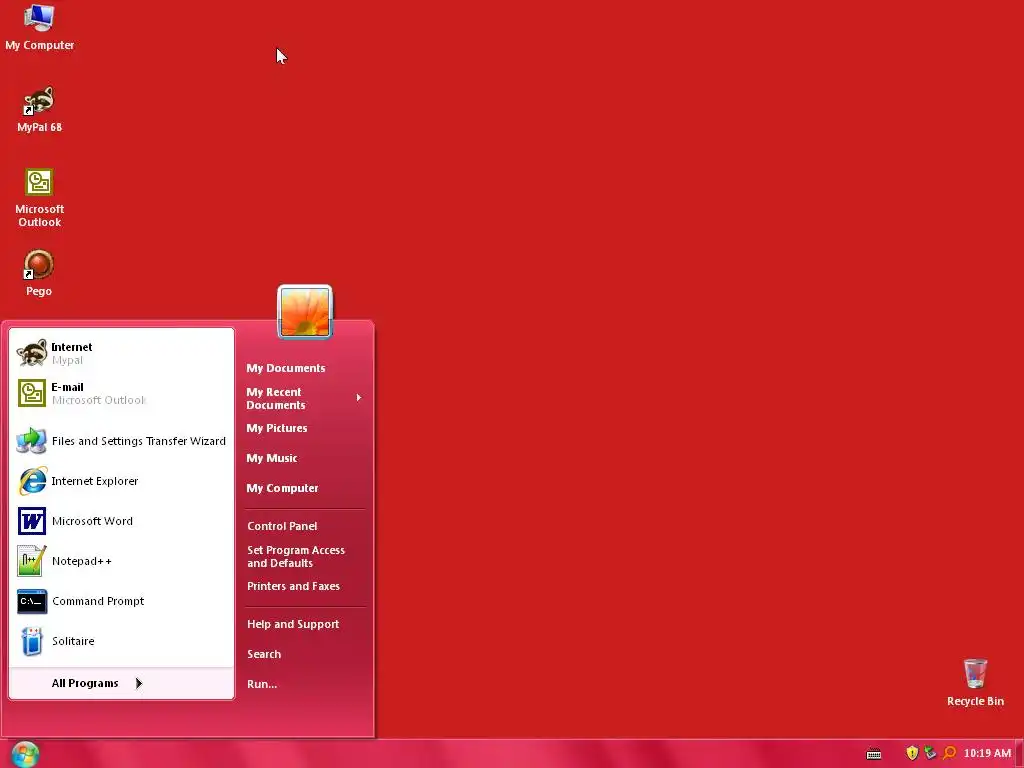The width and height of the screenshot is (1024, 768).
Task: Click the 10:19 AM taskbar clock
Action: [x=987, y=753]
